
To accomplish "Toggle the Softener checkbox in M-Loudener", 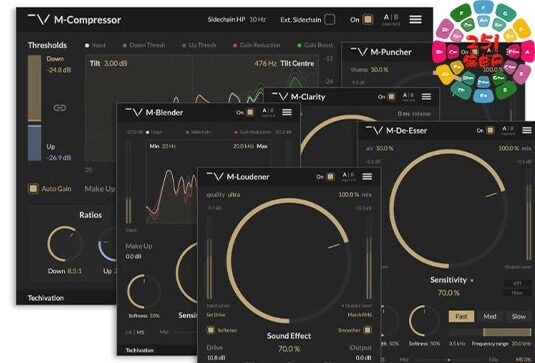I will click(x=211, y=330).
